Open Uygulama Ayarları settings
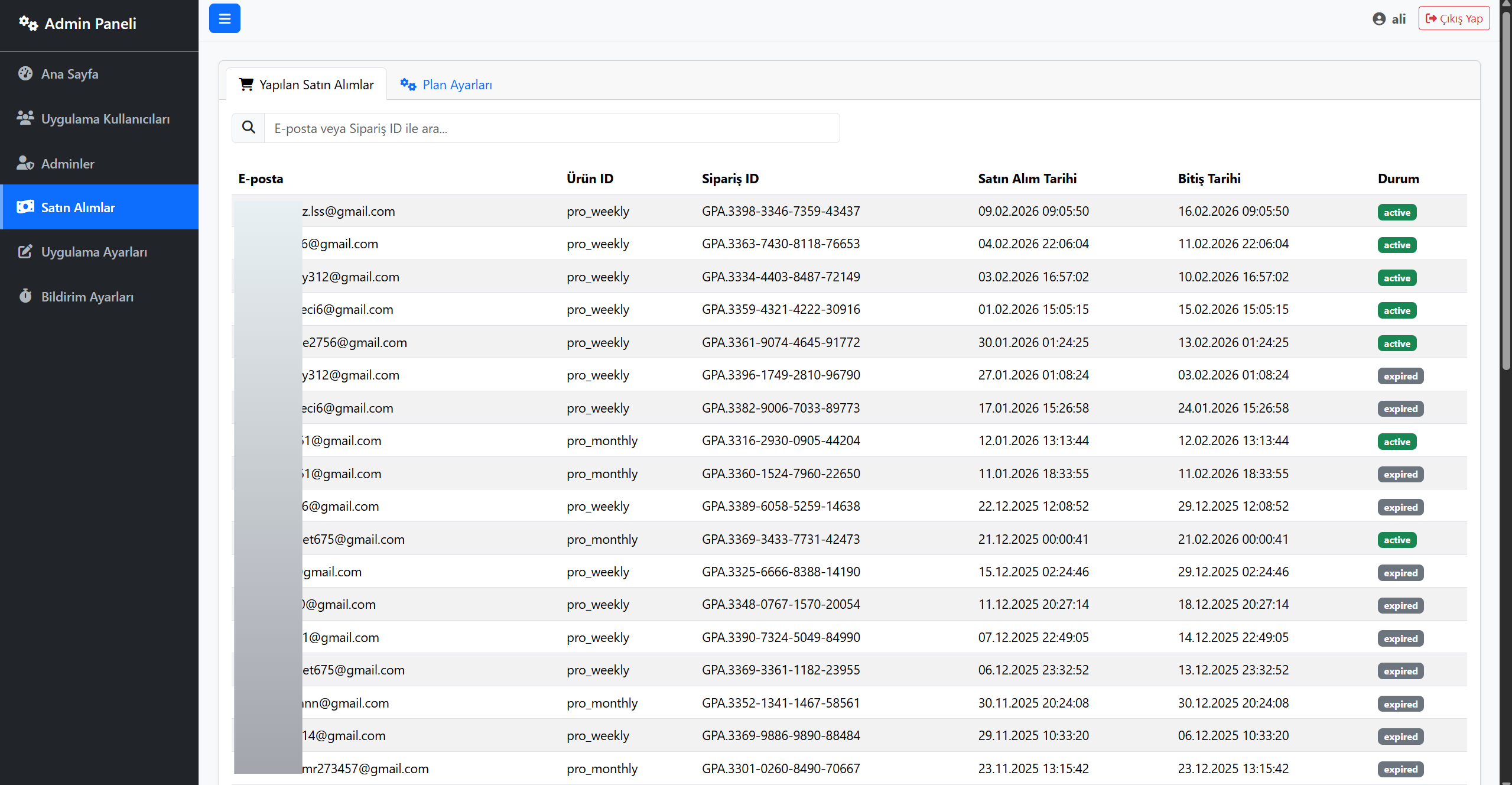 pyautogui.click(x=99, y=252)
